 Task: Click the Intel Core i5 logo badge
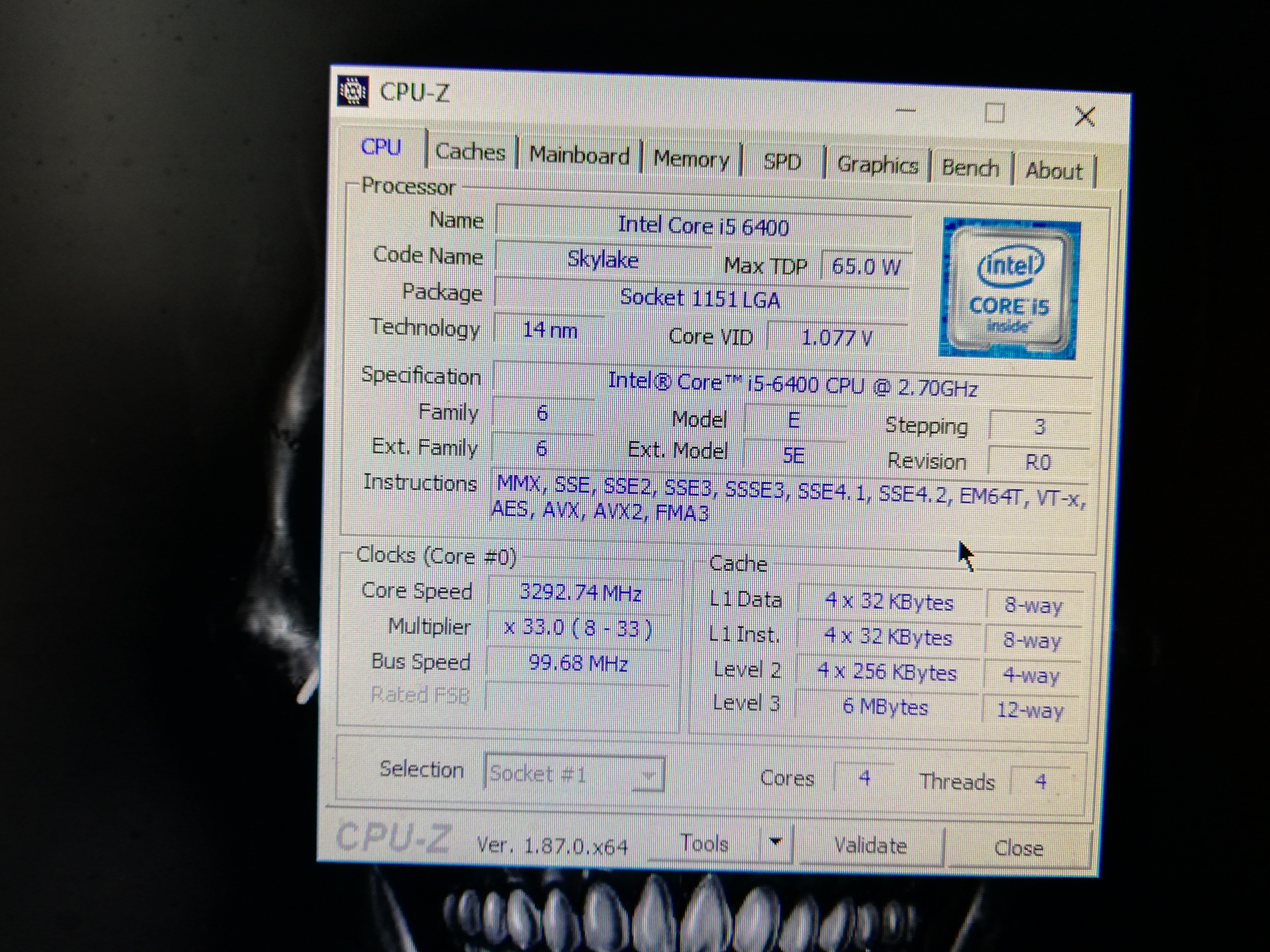[1009, 289]
